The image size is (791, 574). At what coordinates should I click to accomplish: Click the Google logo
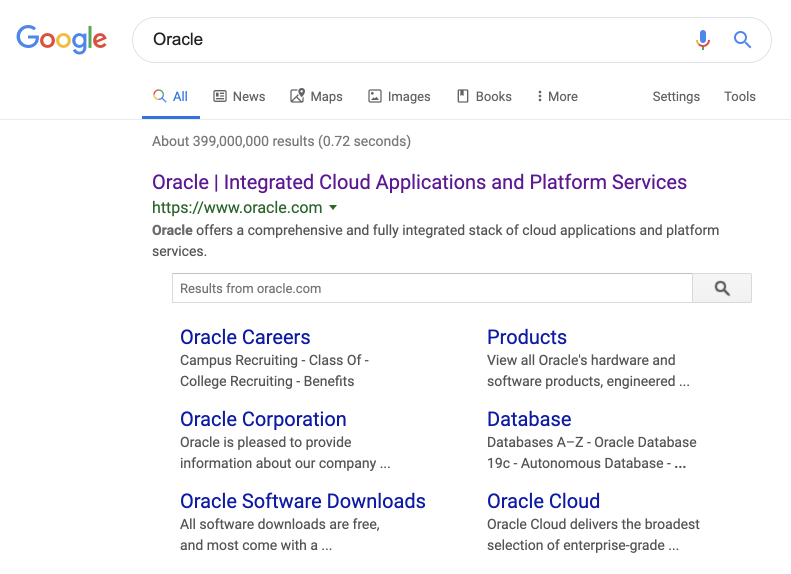point(61,39)
